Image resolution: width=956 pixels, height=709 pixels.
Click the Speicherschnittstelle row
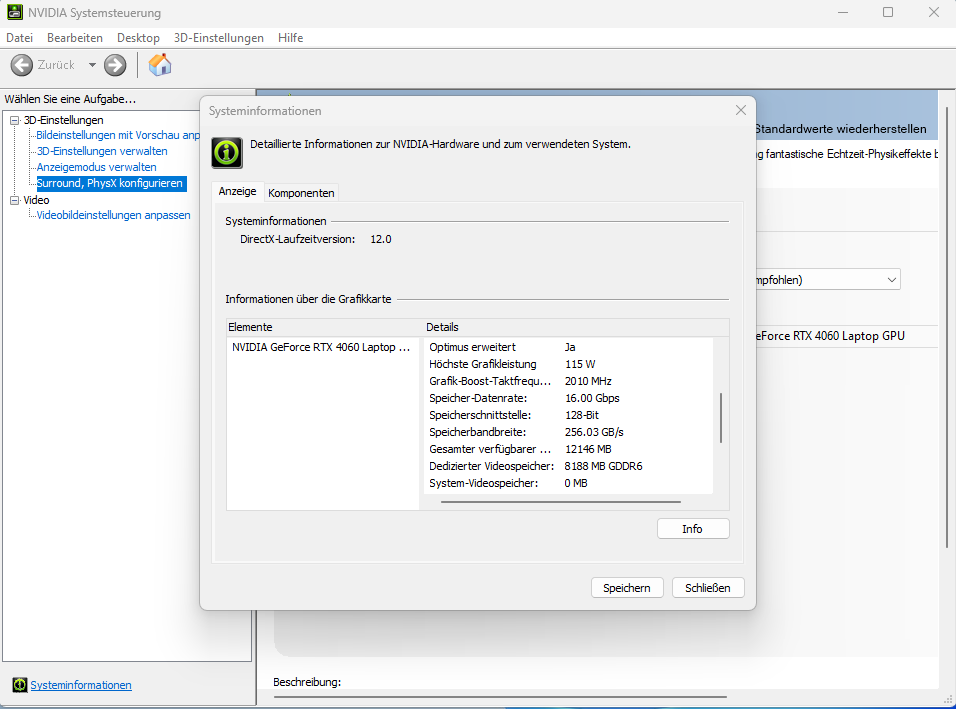click(568, 415)
